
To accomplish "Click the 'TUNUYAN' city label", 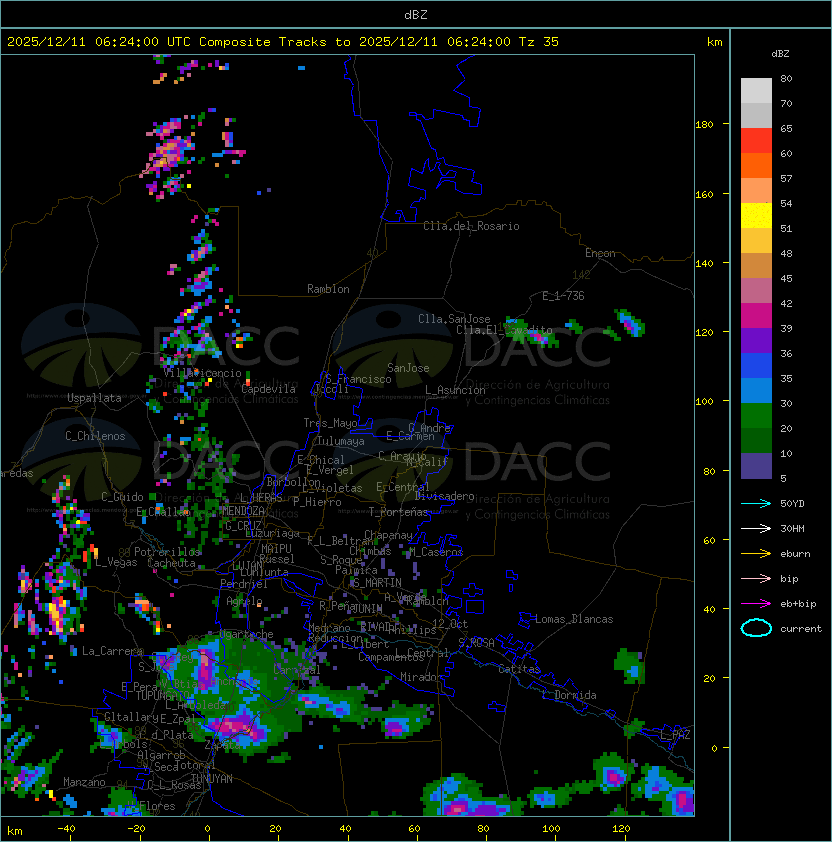I will tap(212, 779).
